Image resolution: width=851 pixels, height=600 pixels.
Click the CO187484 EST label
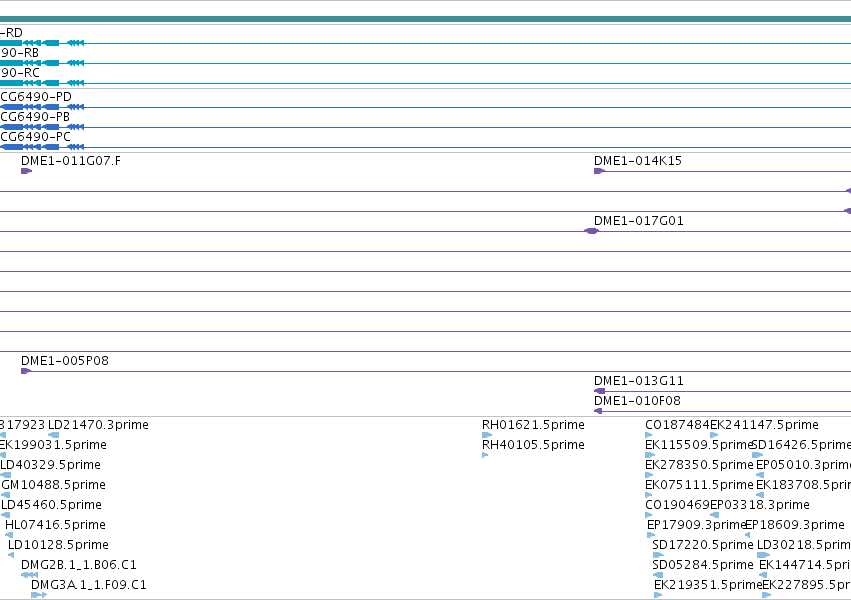677,425
